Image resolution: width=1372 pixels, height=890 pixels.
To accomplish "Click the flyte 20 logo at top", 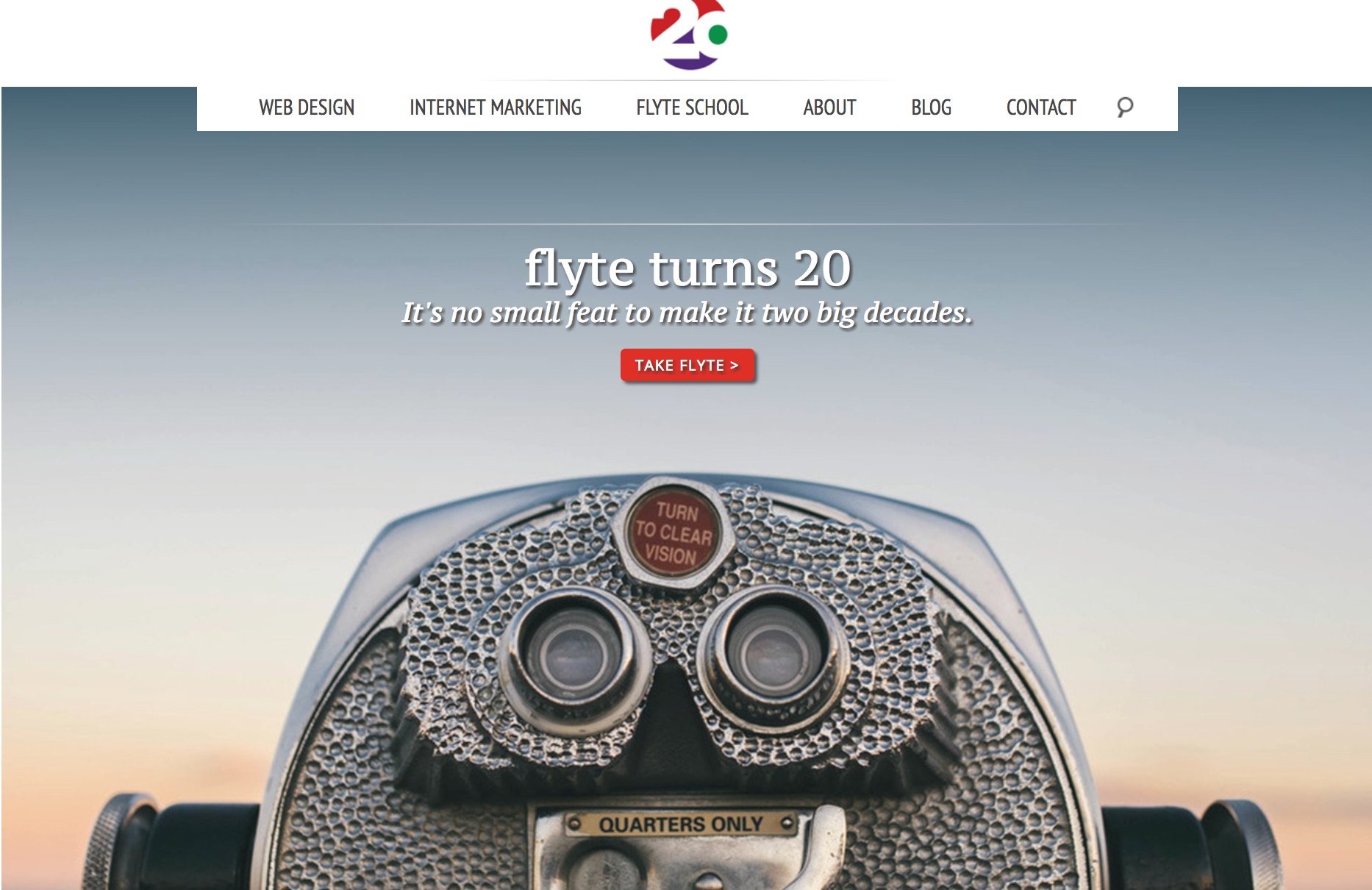I will (689, 35).
